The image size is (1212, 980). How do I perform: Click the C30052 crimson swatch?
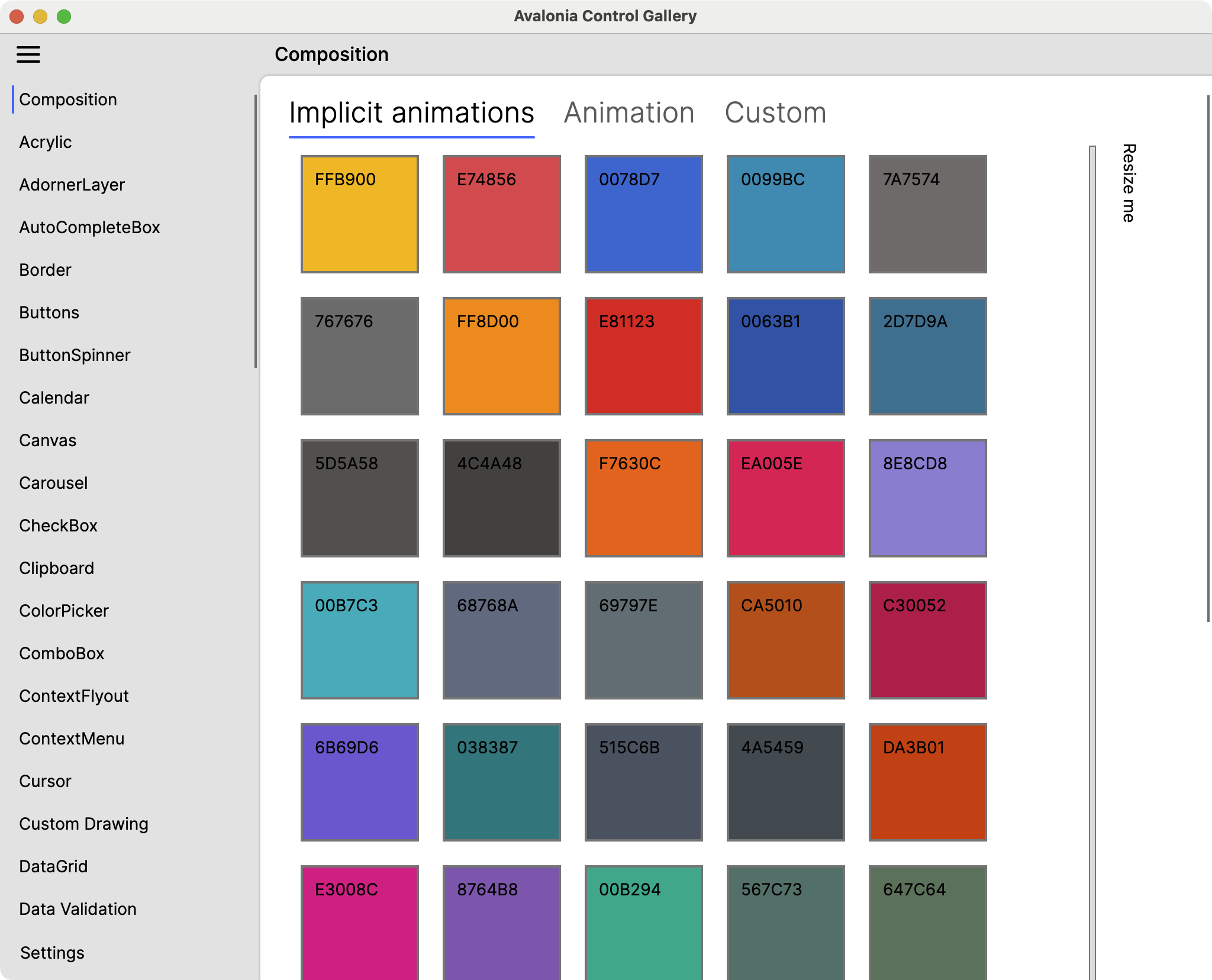click(928, 640)
